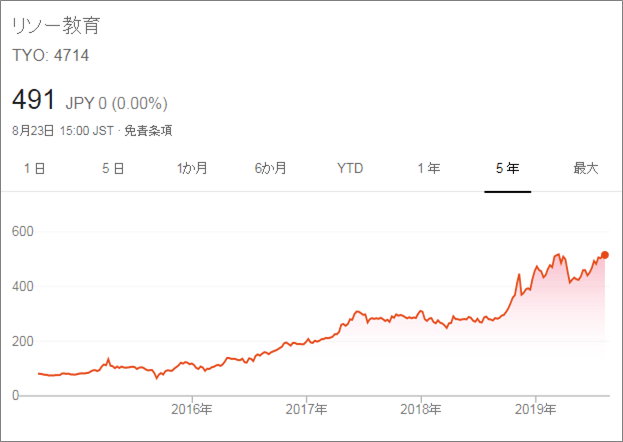Click the 600 y-axis label
Image resolution: width=623 pixels, height=442 pixels.
coord(23,231)
